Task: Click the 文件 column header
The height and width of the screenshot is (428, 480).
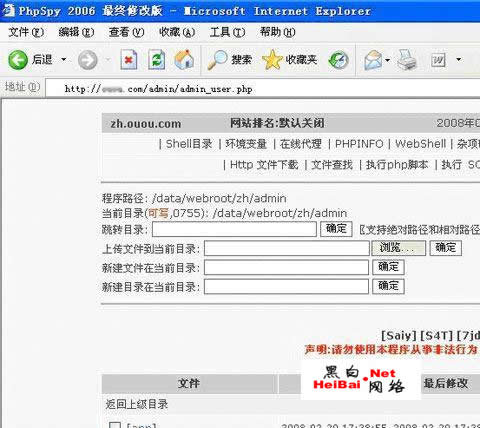Action: click(x=189, y=383)
